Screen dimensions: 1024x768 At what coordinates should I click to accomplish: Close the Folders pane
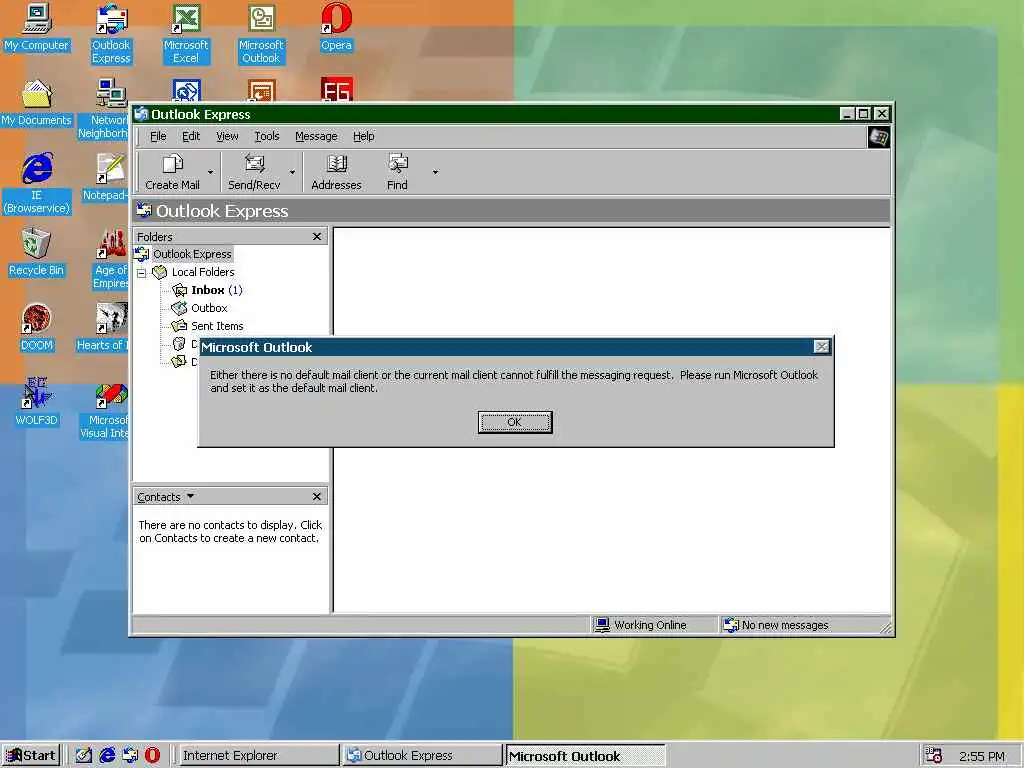coord(317,236)
